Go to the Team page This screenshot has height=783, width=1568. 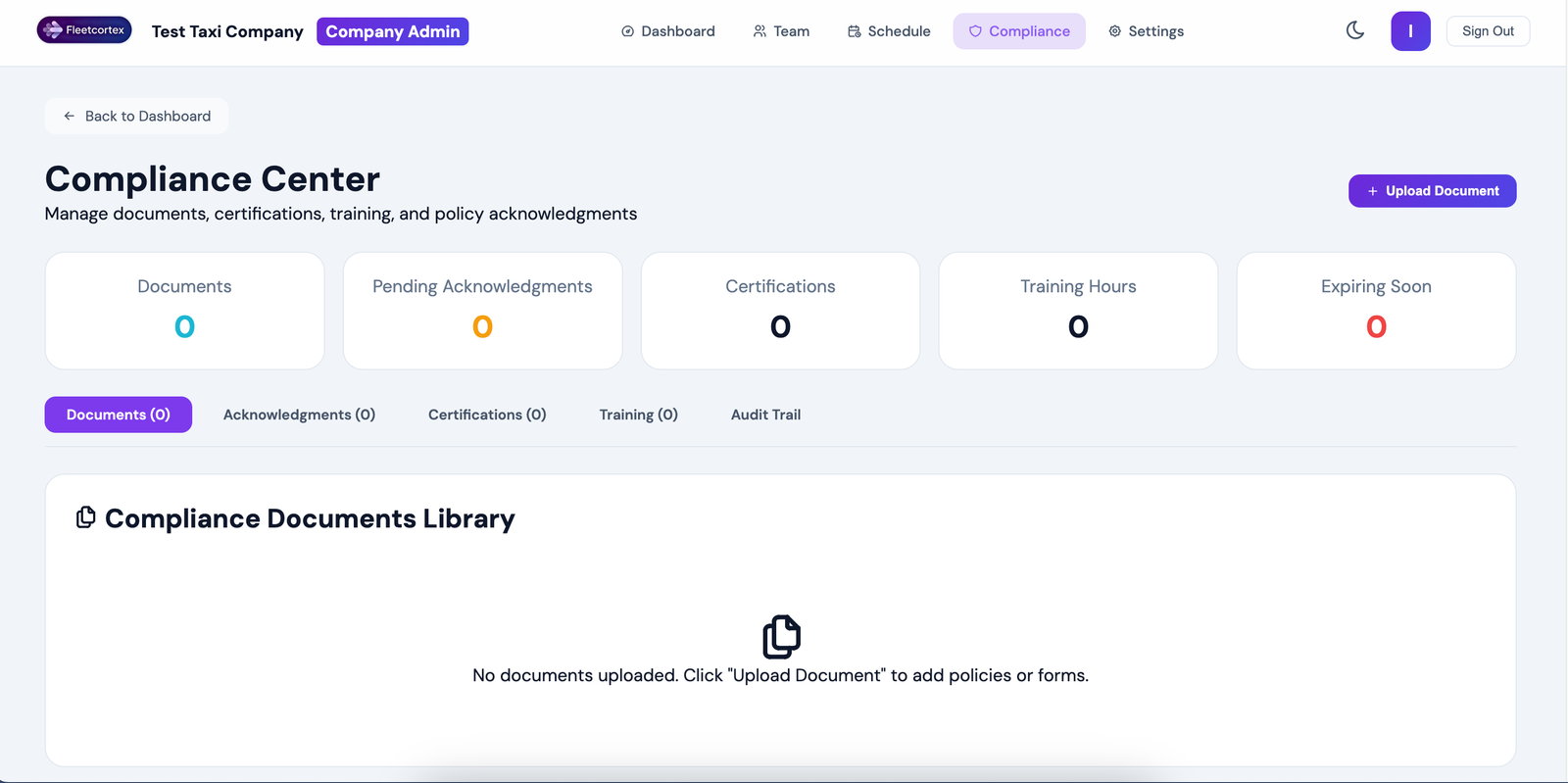pos(781,31)
